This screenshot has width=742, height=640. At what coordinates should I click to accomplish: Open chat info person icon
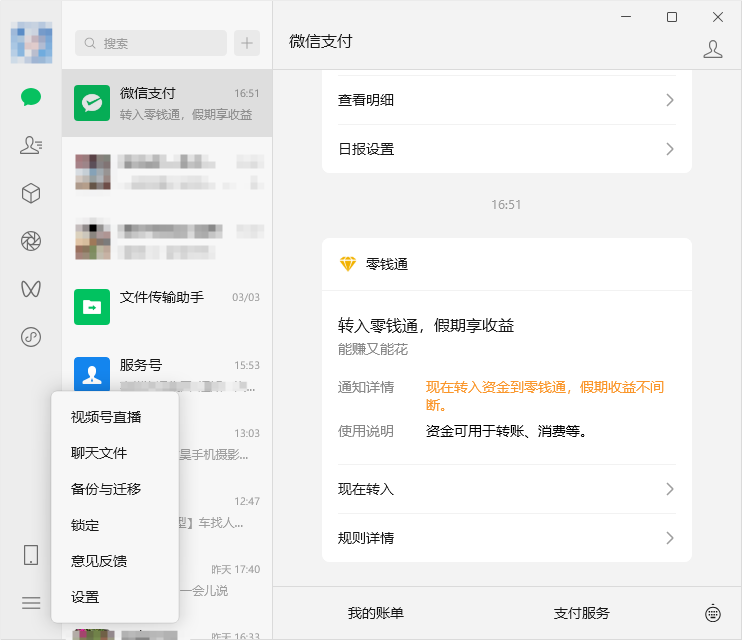(x=713, y=49)
